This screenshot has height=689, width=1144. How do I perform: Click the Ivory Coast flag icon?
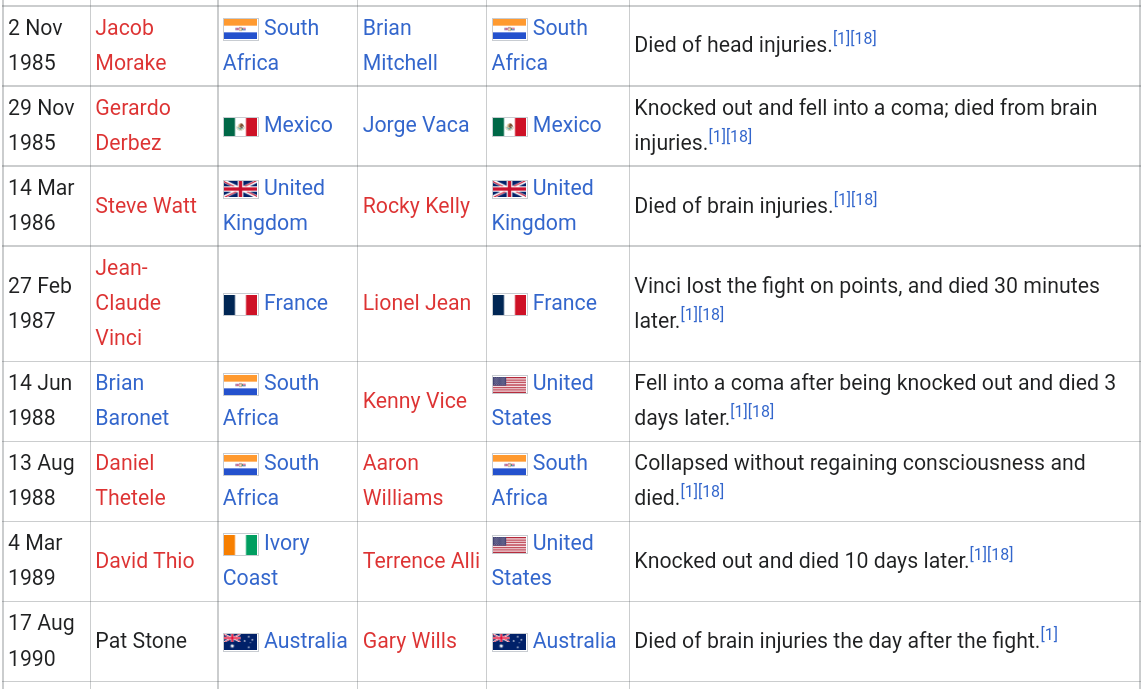pyautogui.click(x=240, y=544)
